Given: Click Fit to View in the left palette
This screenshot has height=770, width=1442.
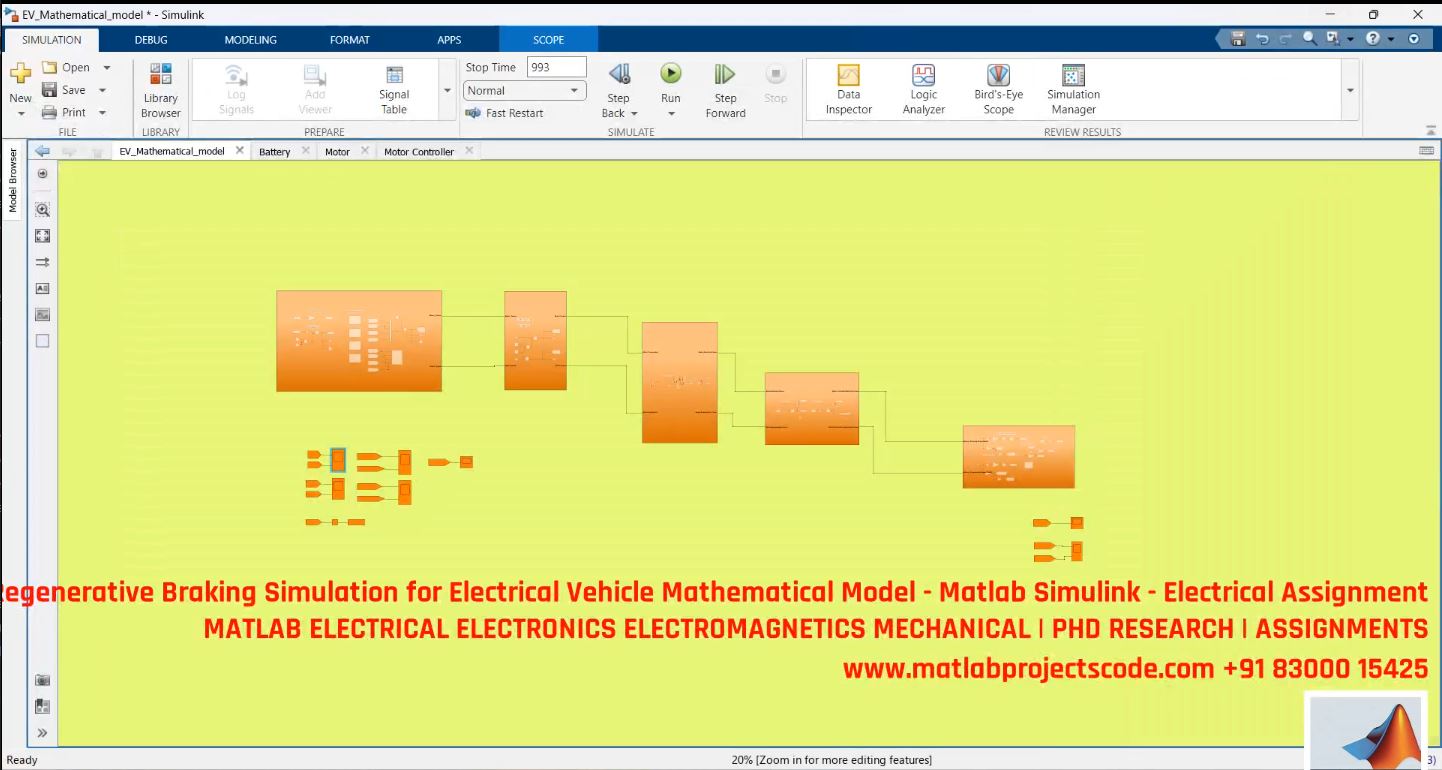Looking at the screenshot, I should [x=42, y=235].
